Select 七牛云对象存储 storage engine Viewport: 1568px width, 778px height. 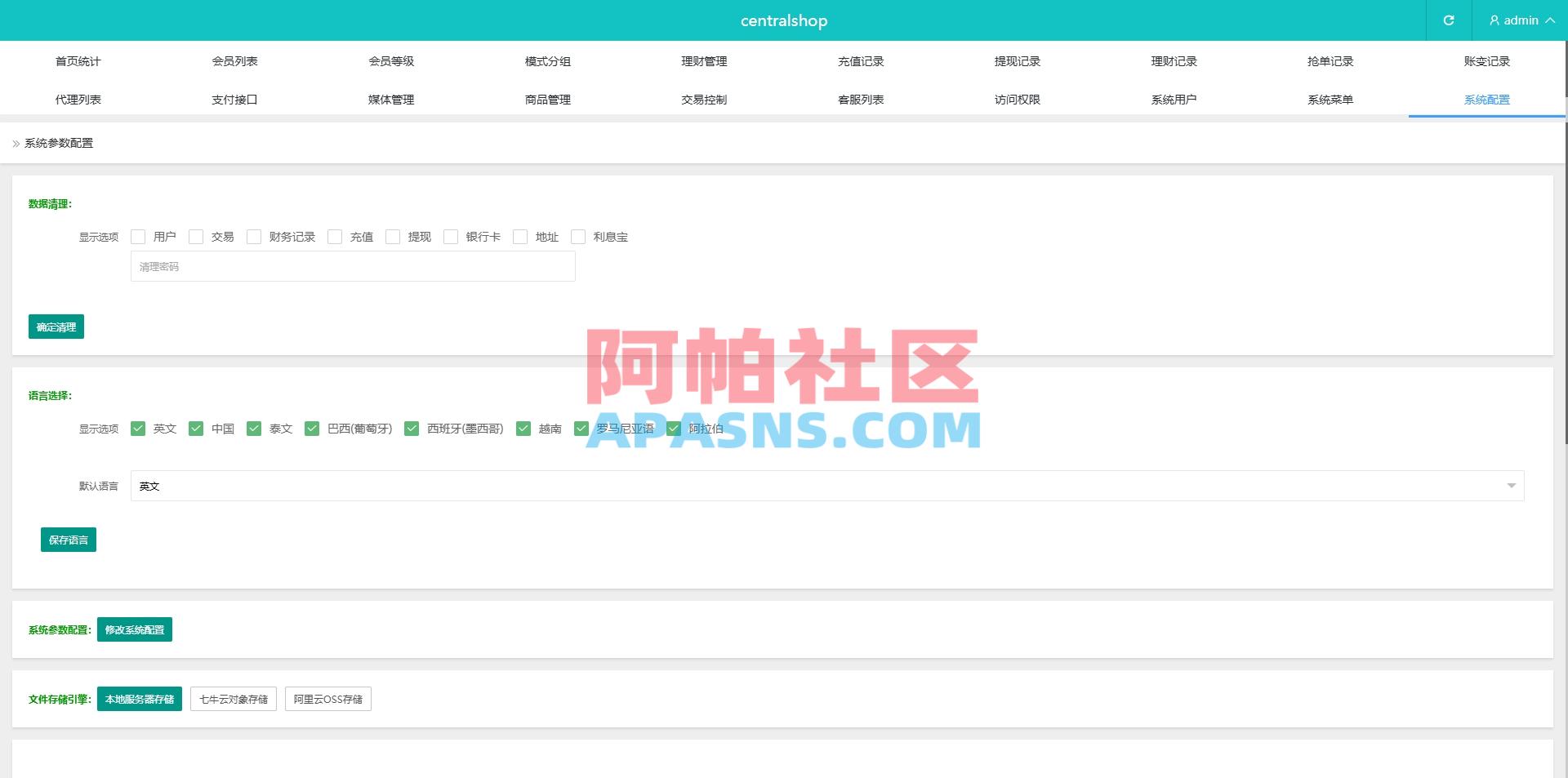click(x=234, y=699)
